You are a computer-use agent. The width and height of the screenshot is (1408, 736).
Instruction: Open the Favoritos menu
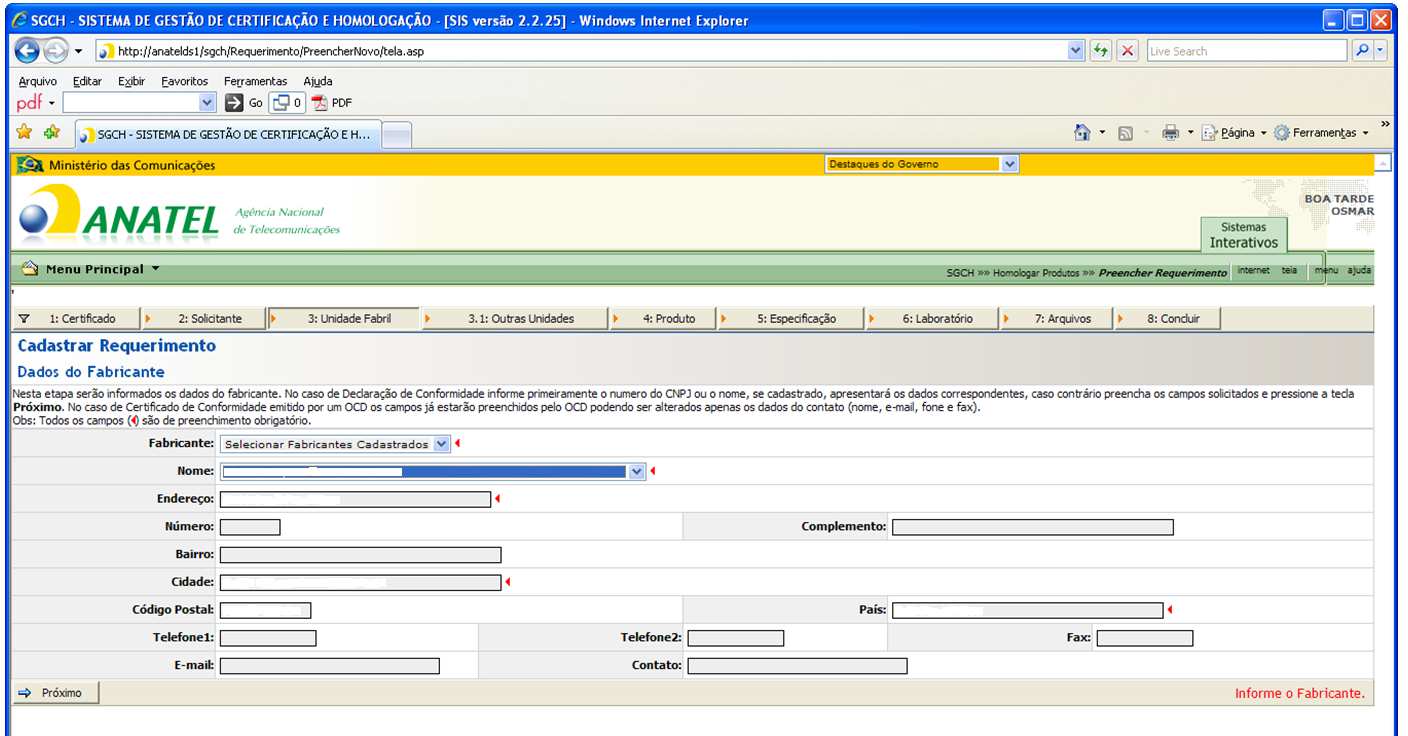[185, 81]
